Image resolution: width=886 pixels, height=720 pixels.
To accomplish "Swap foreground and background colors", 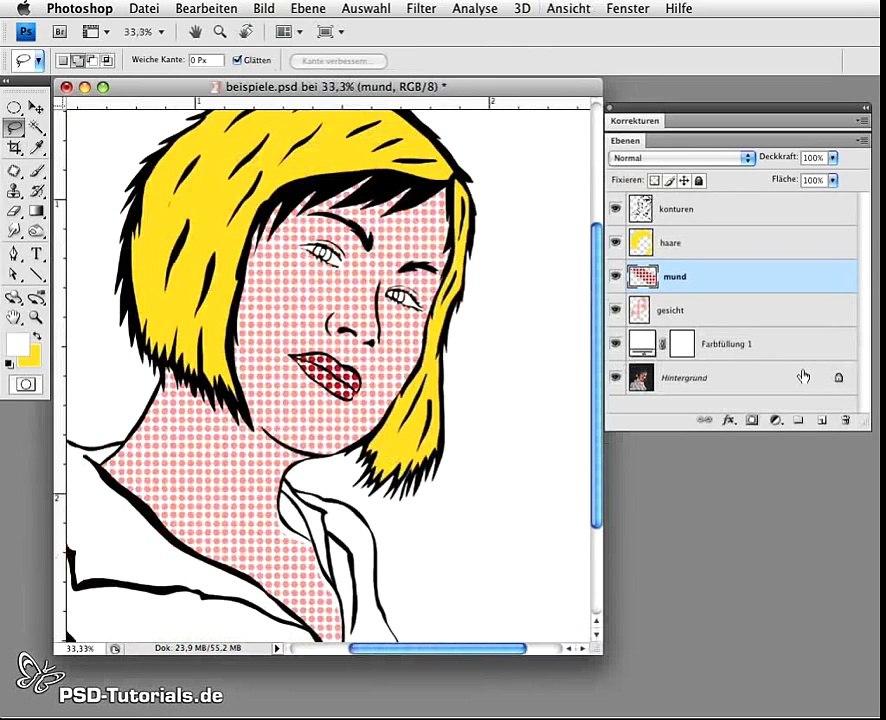I will coord(37,336).
